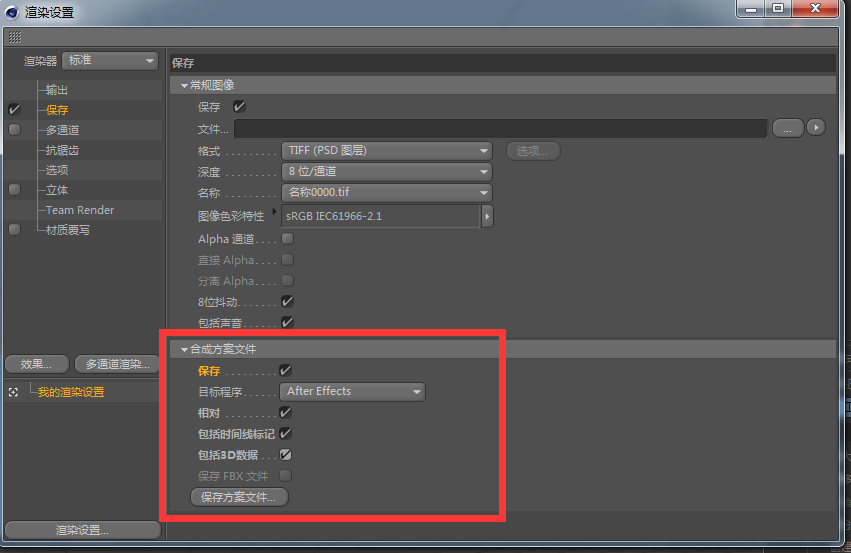This screenshot has width=851, height=553.
Task: Select 选项 in the settings list
Action: coord(57,170)
